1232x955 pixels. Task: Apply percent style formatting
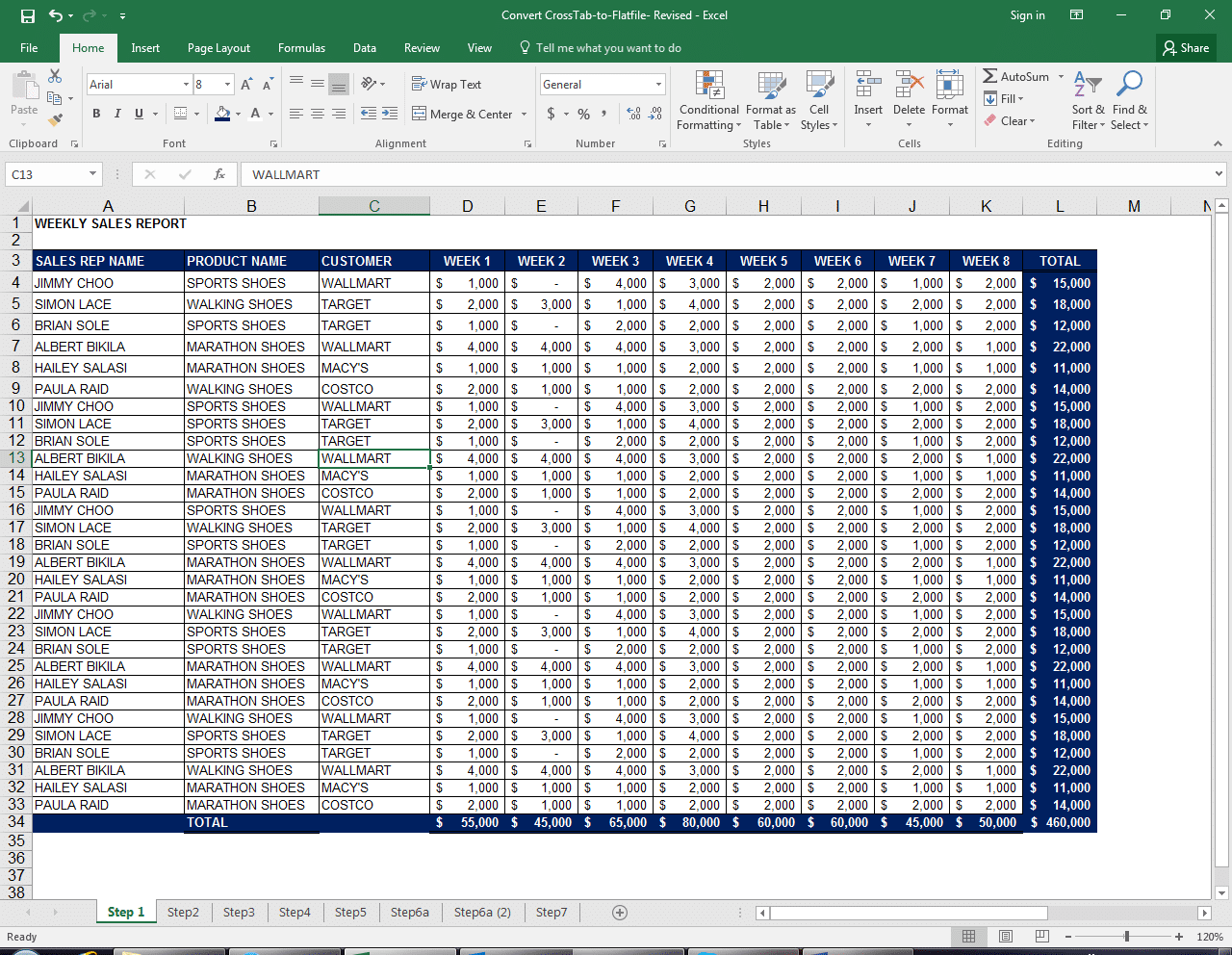583,114
